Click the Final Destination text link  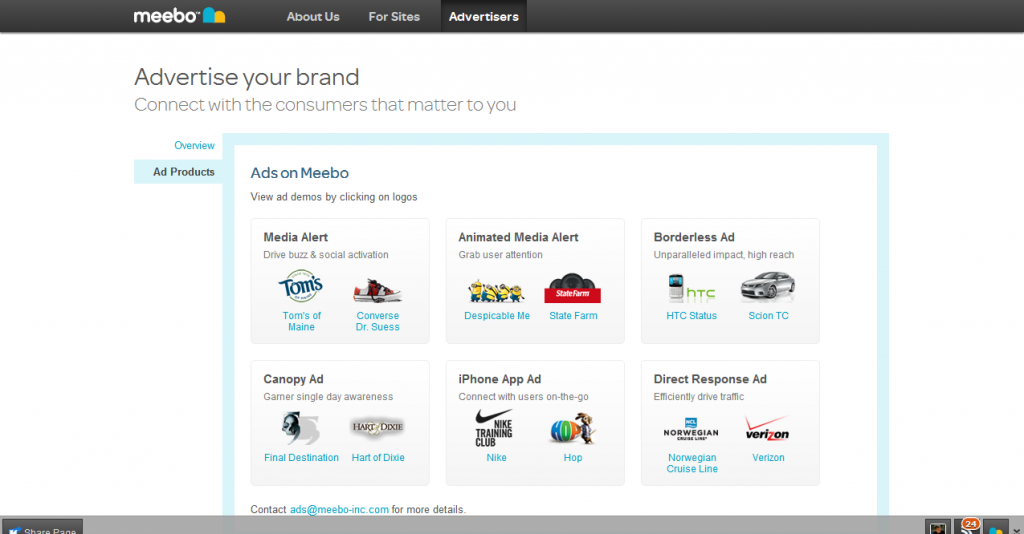301,458
